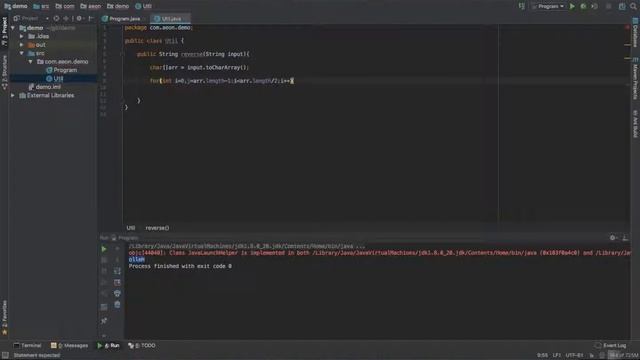
Task: Click restore layout icon in Run panel
Action: pyautogui.click(x=104, y=307)
